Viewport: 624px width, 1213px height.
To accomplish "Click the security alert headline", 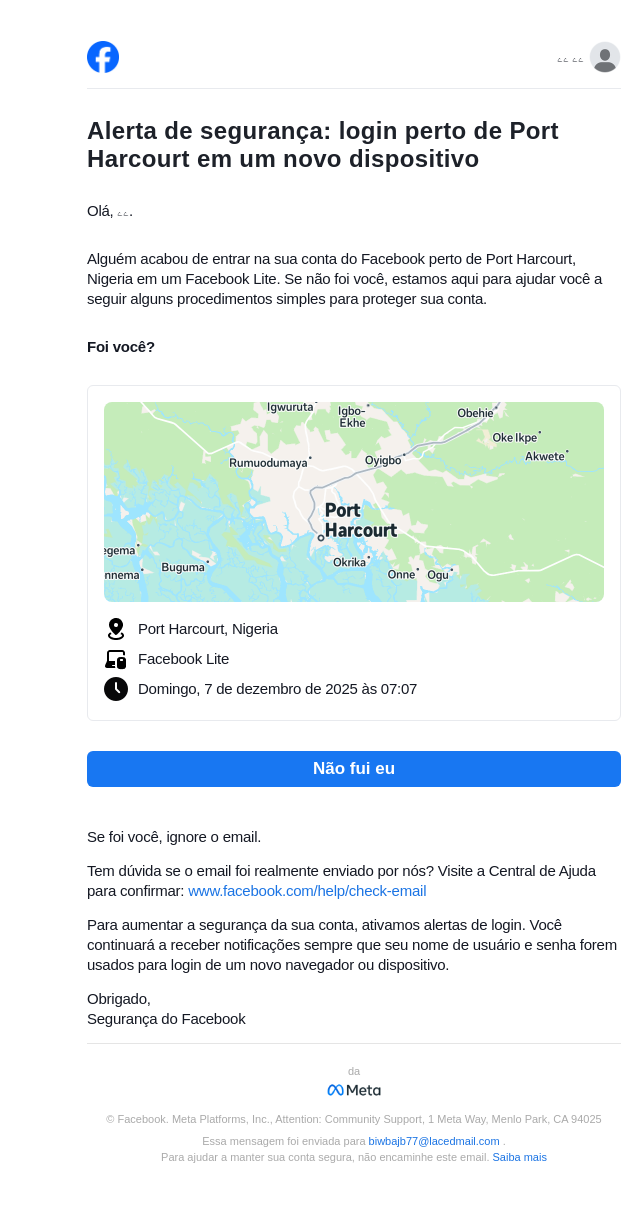I will coord(322,145).
